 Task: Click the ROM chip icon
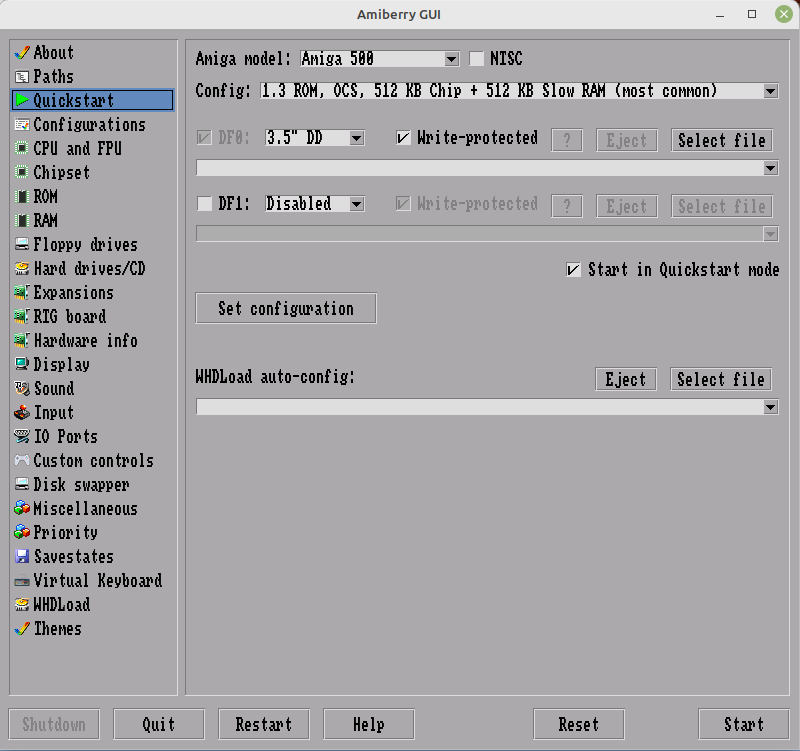22,196
